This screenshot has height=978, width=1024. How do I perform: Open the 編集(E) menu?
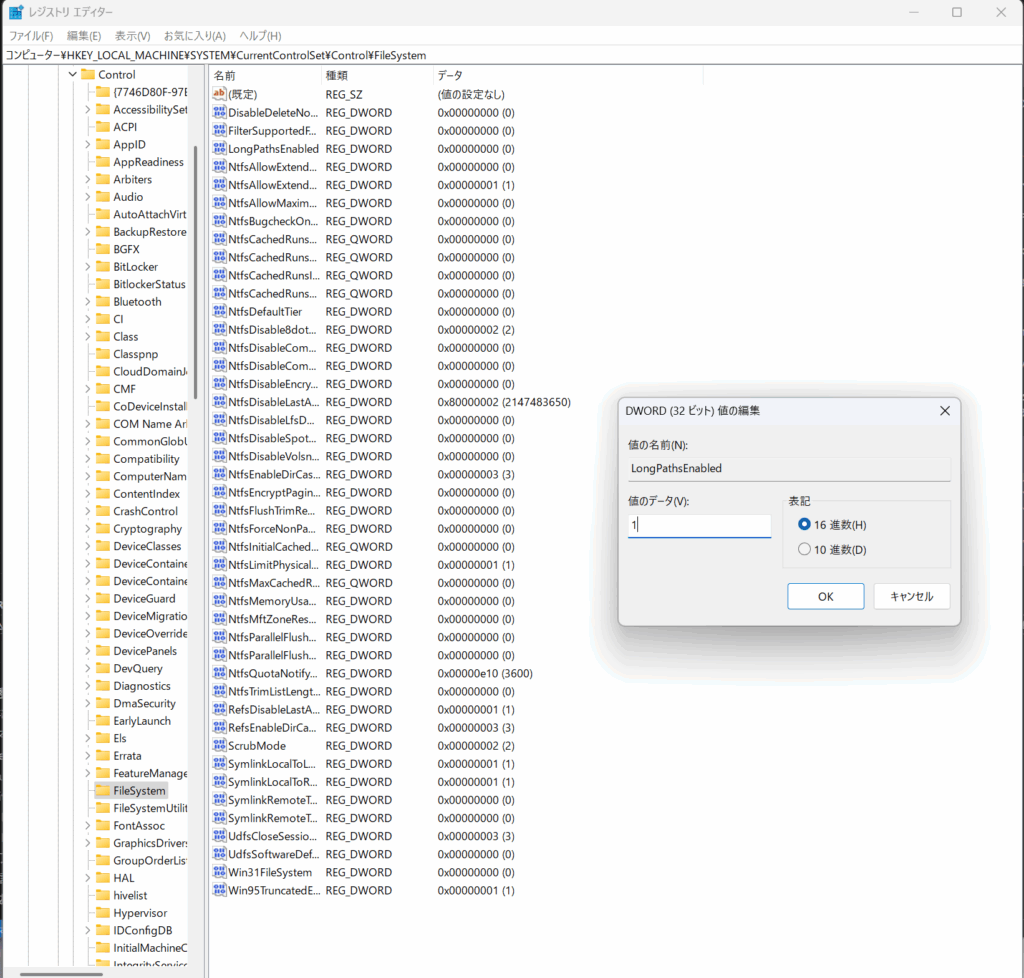click(84, 36)
